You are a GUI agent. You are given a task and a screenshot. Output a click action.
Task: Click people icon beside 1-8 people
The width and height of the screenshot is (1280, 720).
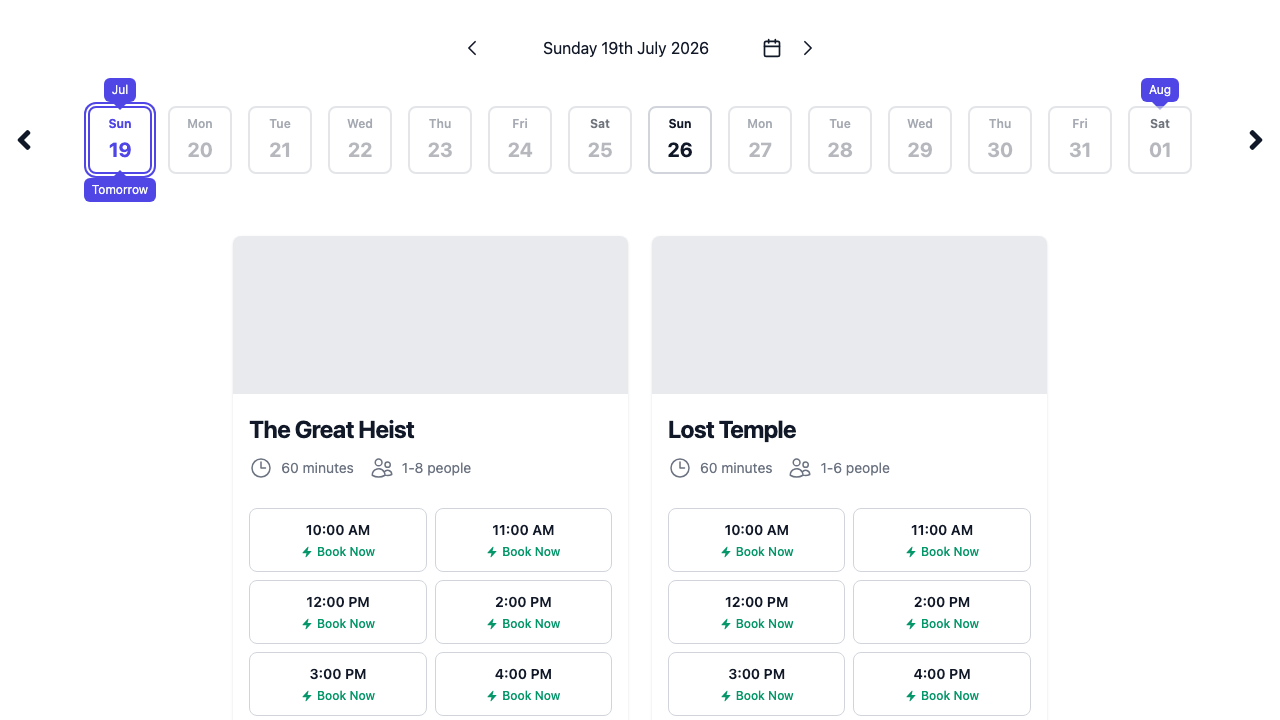tap(382, 468)
